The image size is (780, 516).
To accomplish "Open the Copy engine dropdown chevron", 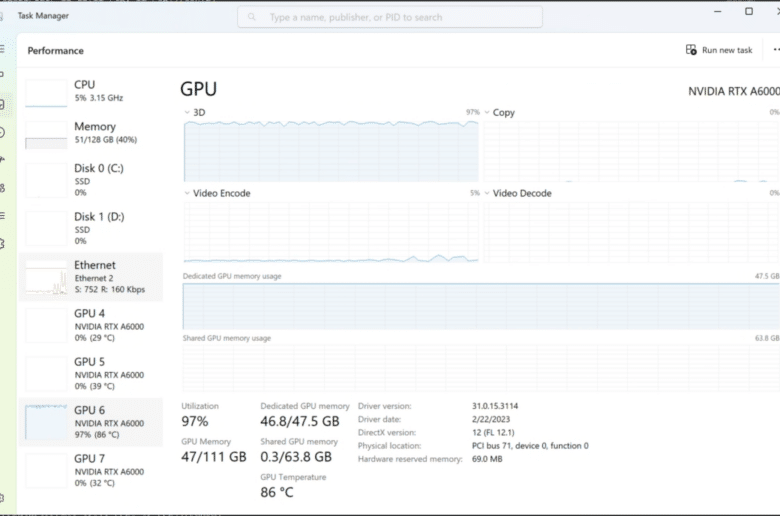I will [x=487, y=112].
